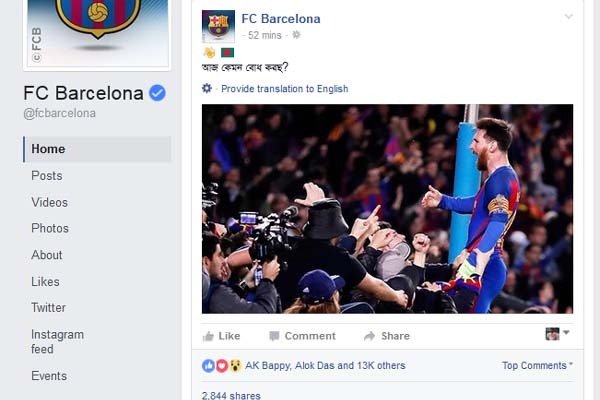The width and height of the screenshot is (600, 400).
Task: Click the Like thumbs-up button
Action: (221, 336)
